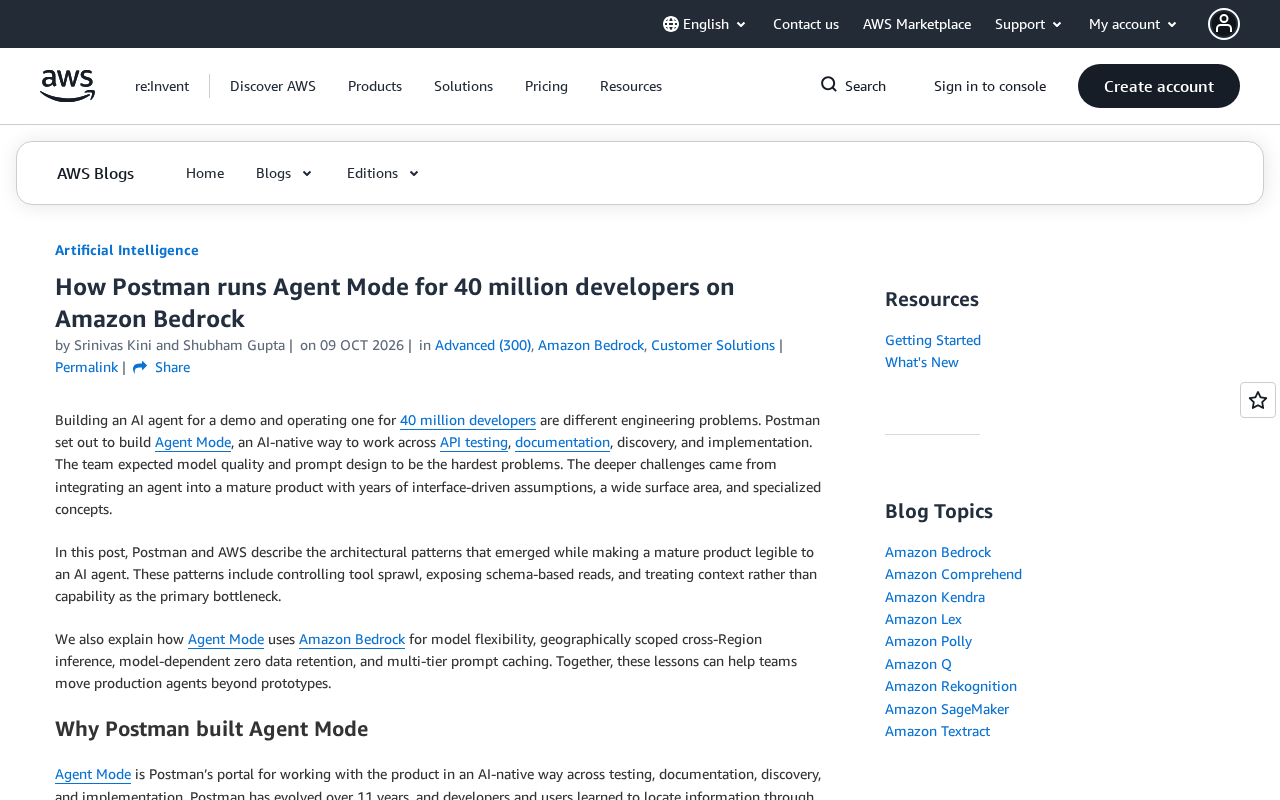Open Customer Solutions category link
Viewport: 1280px width, 800px height.
(x=713, y=345)
